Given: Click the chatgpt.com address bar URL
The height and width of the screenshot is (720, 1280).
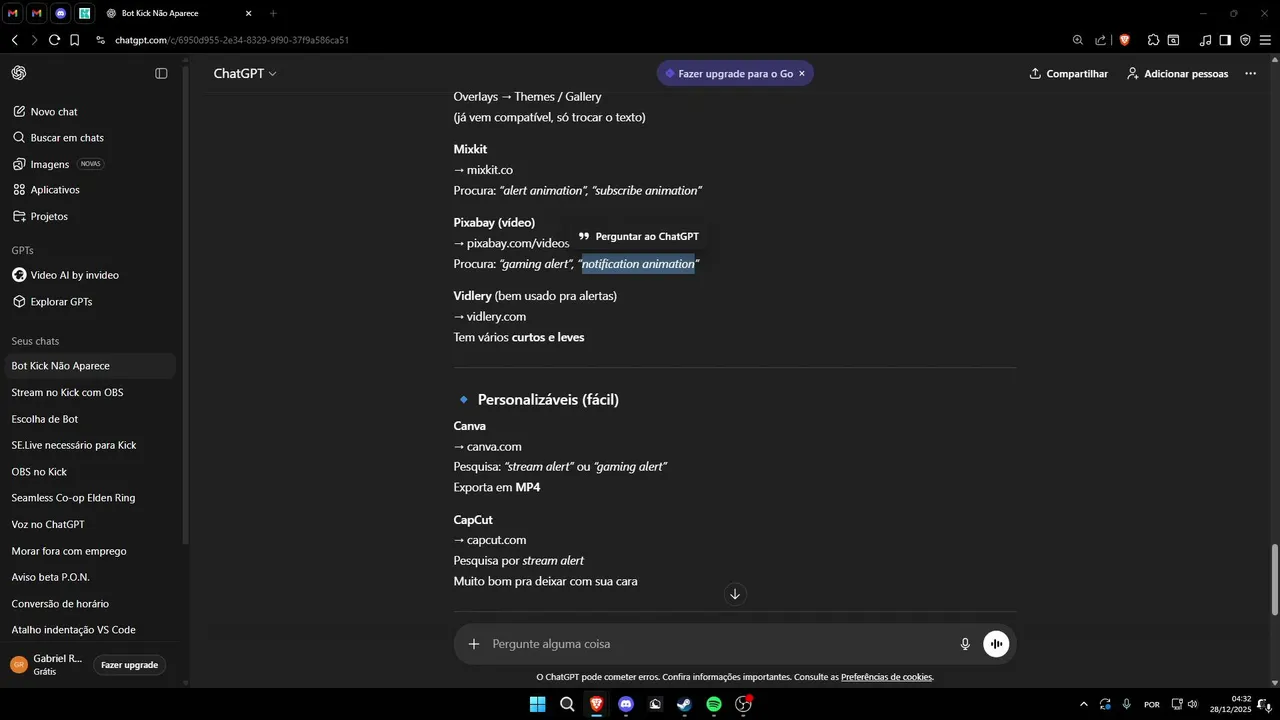Looking at the screenshot, I should point(231,40).
